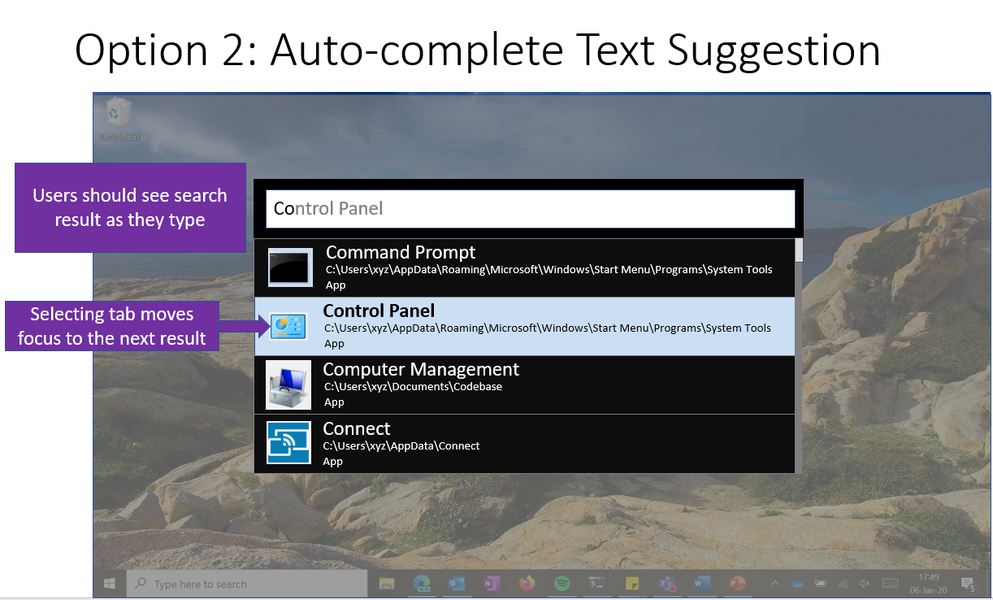Open the terminal app in the taskbar
Screen dimensions: 993x600
click(x=596, y=584)
